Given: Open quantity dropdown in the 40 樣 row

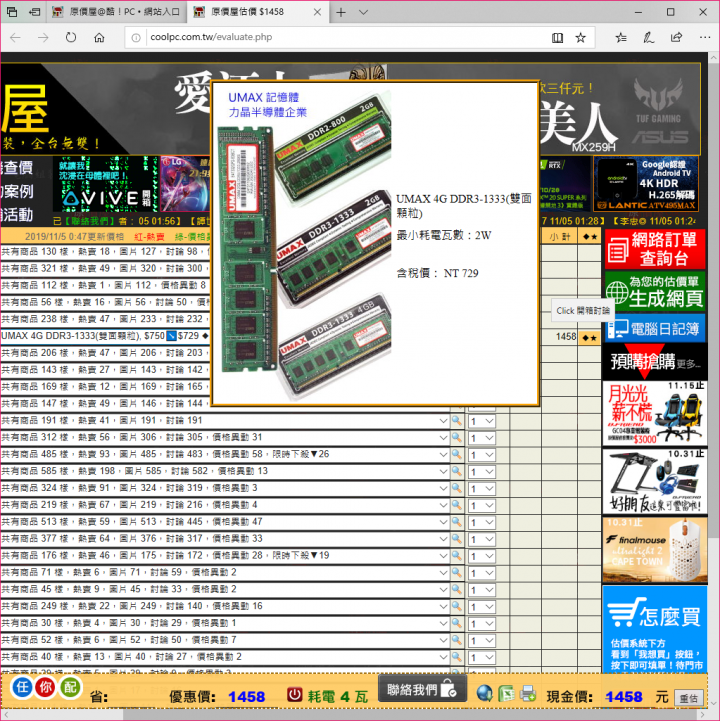Looking at the screenshot, I should [x=482, y=658].
